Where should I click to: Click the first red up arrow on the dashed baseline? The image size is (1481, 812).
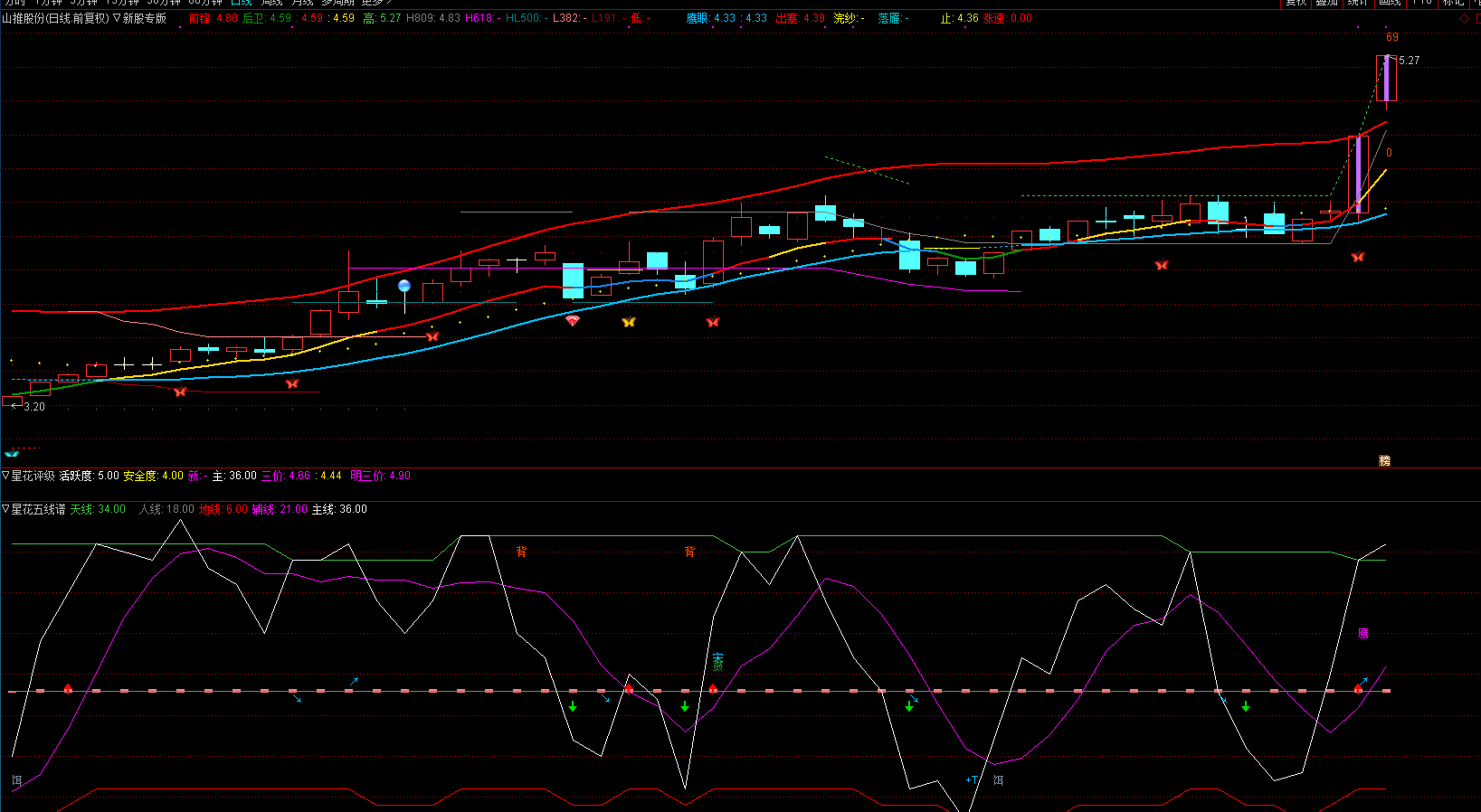pyautogui.click(x=68, y=688)
